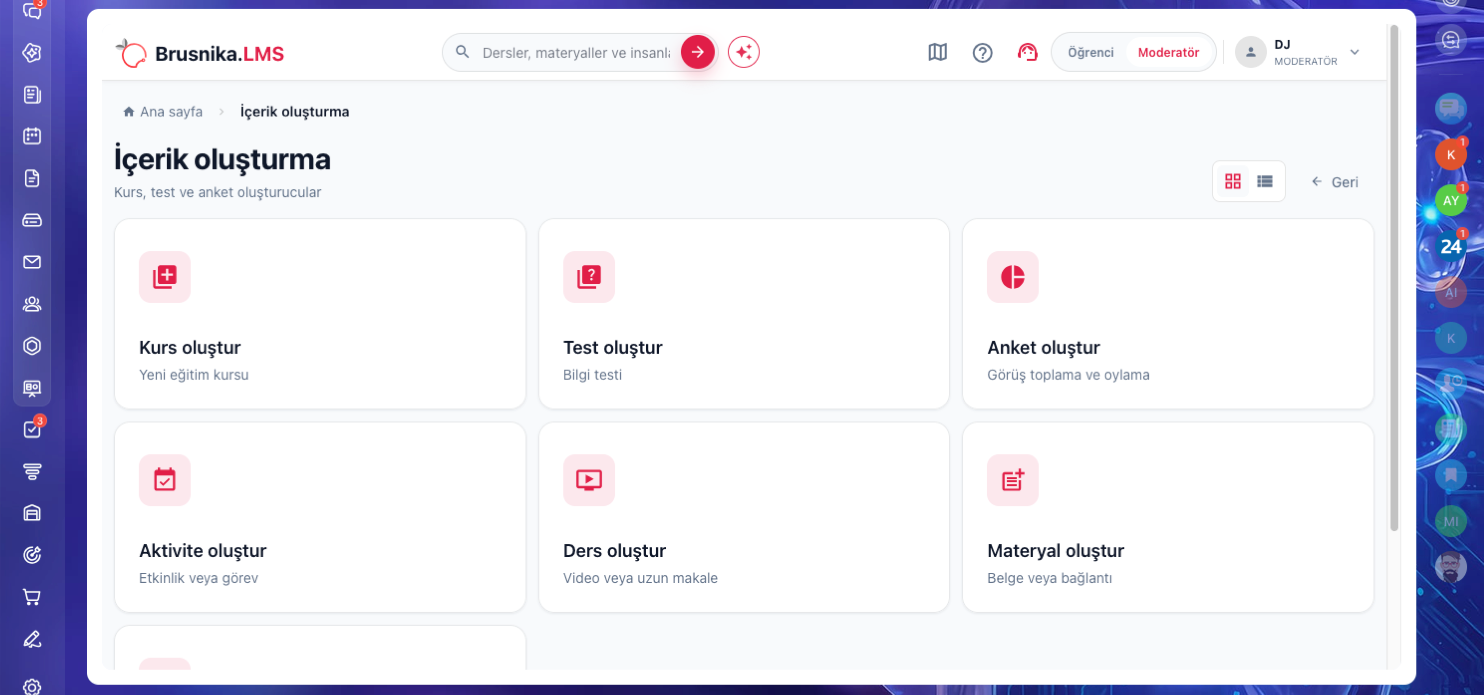Image resolution: width=1484 pixels, height=695 pixels.
Task: Click the Video veya uzun makale subtitle
Action: click(x=641, y=578)
